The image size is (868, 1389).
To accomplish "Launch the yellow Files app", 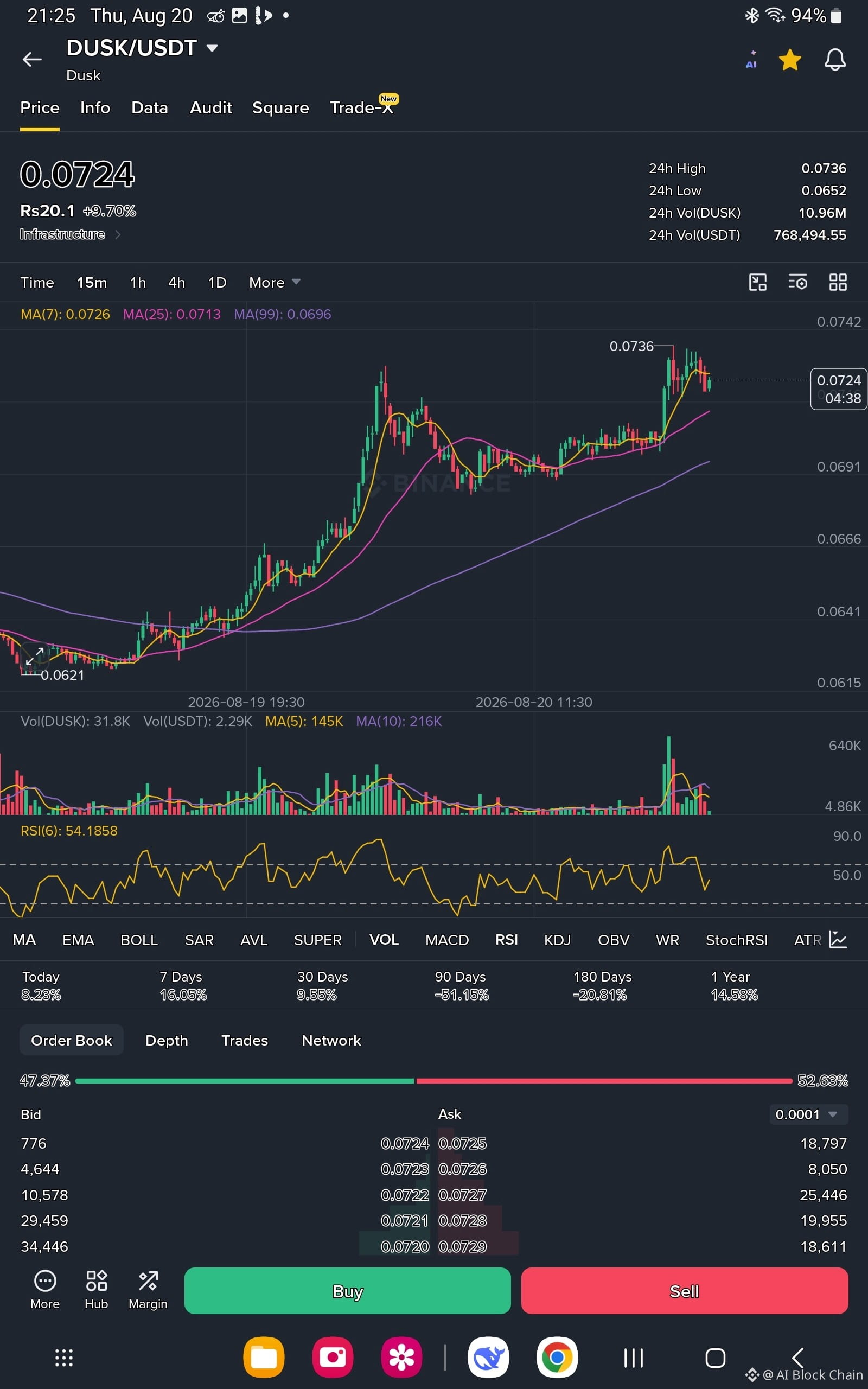I will click(264, 1358).
